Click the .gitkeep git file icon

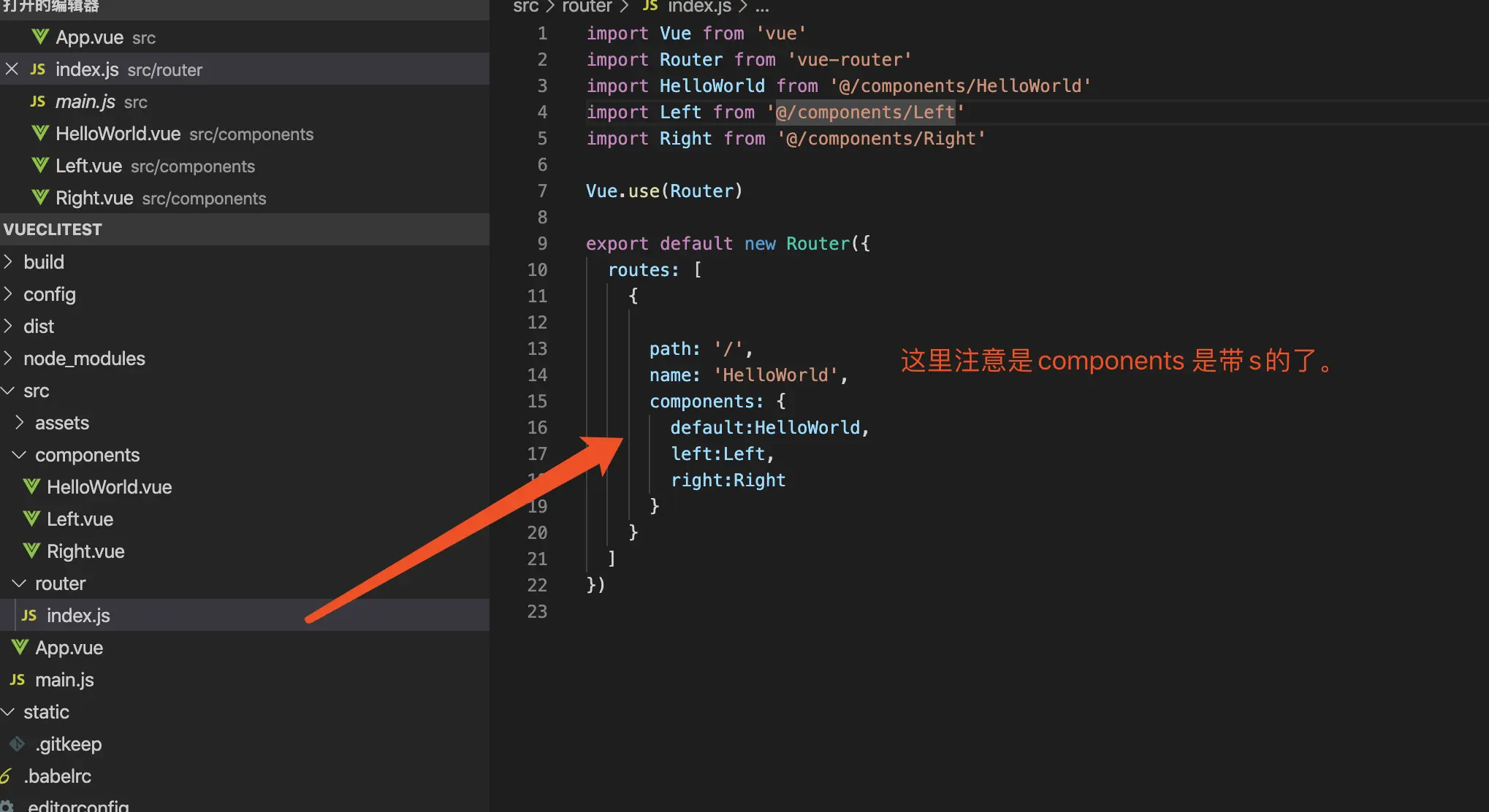point(17,744)
